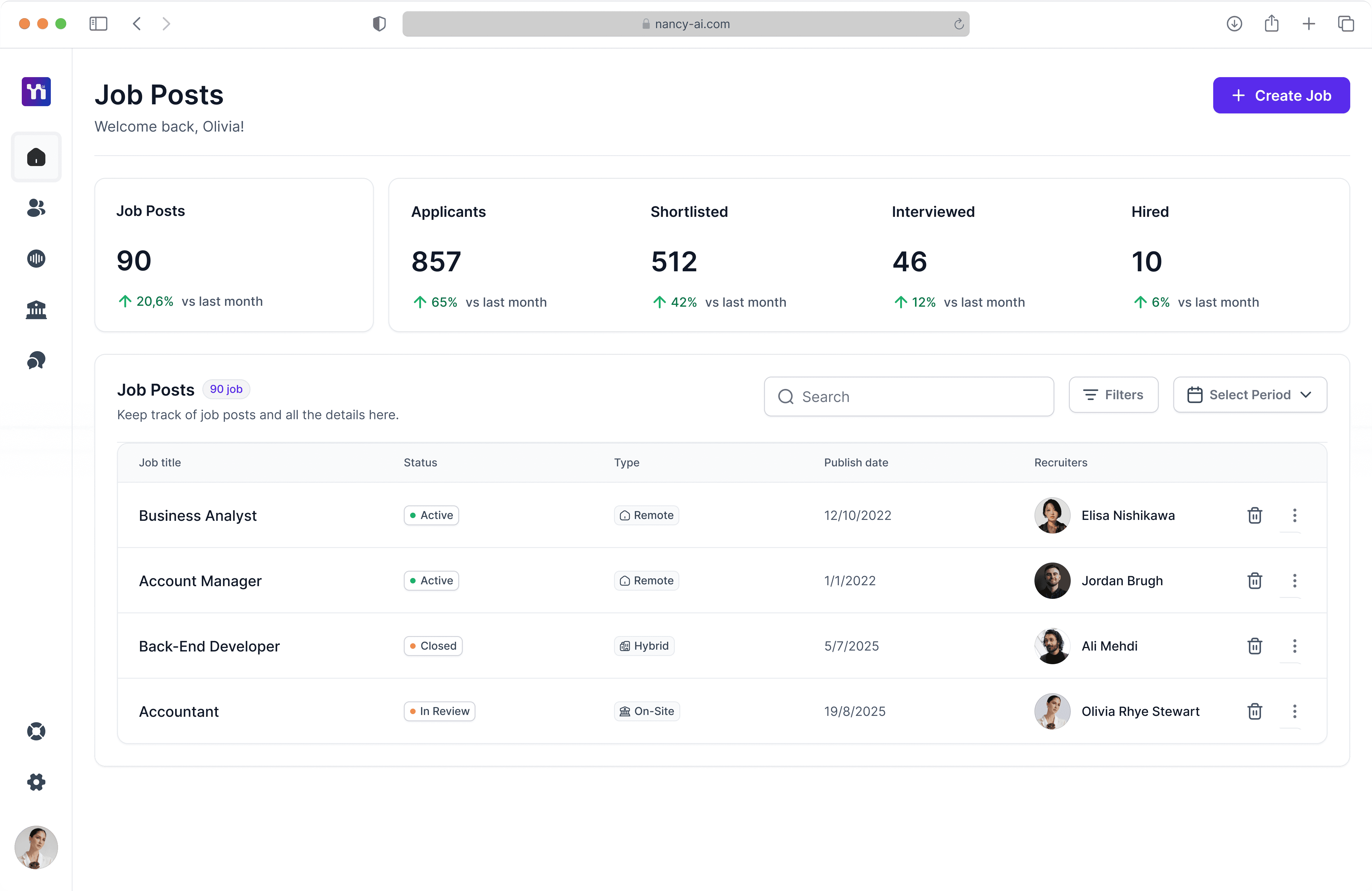Open a new browser tab

(1308, 24)
